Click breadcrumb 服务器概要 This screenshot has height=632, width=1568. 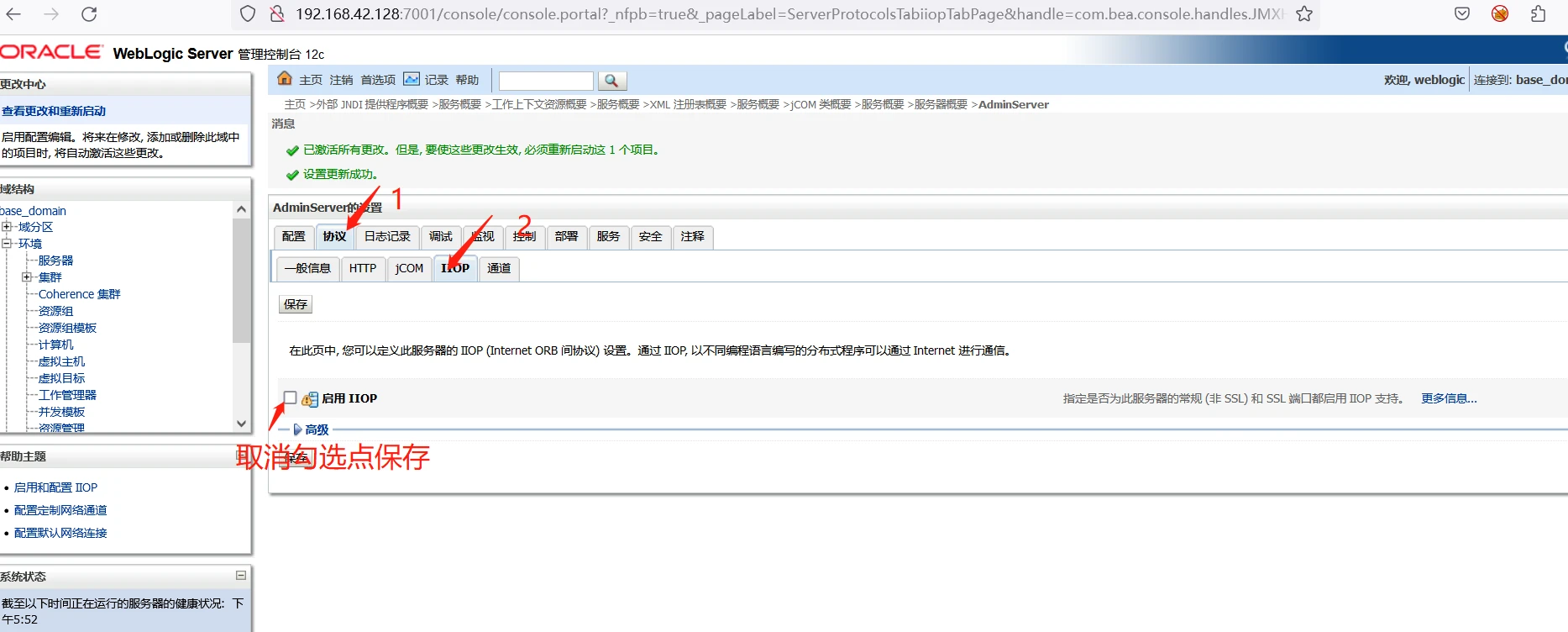point(941,104)
